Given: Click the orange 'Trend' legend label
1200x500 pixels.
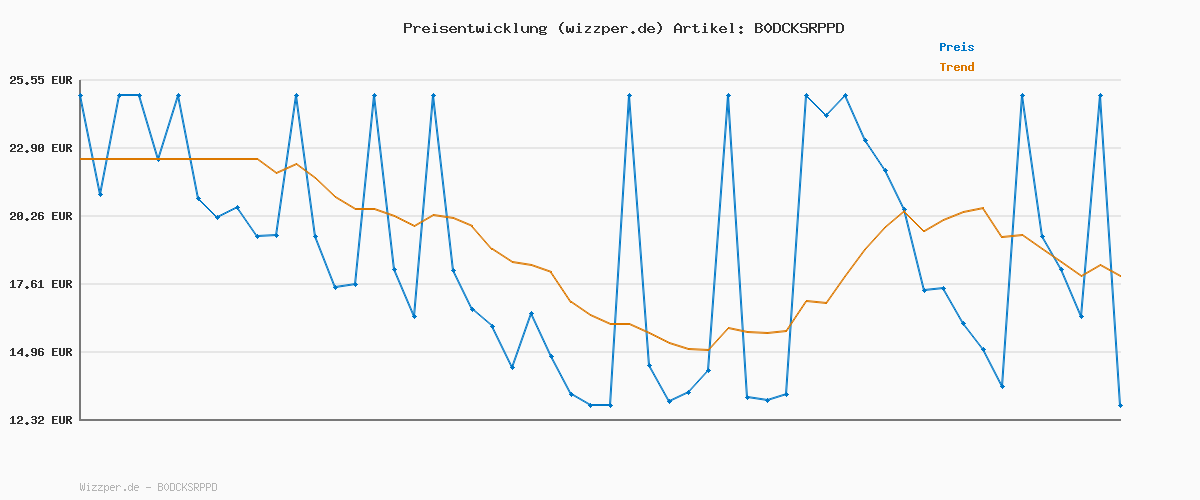Looking at the screenshot, I should tap(956, 67).
